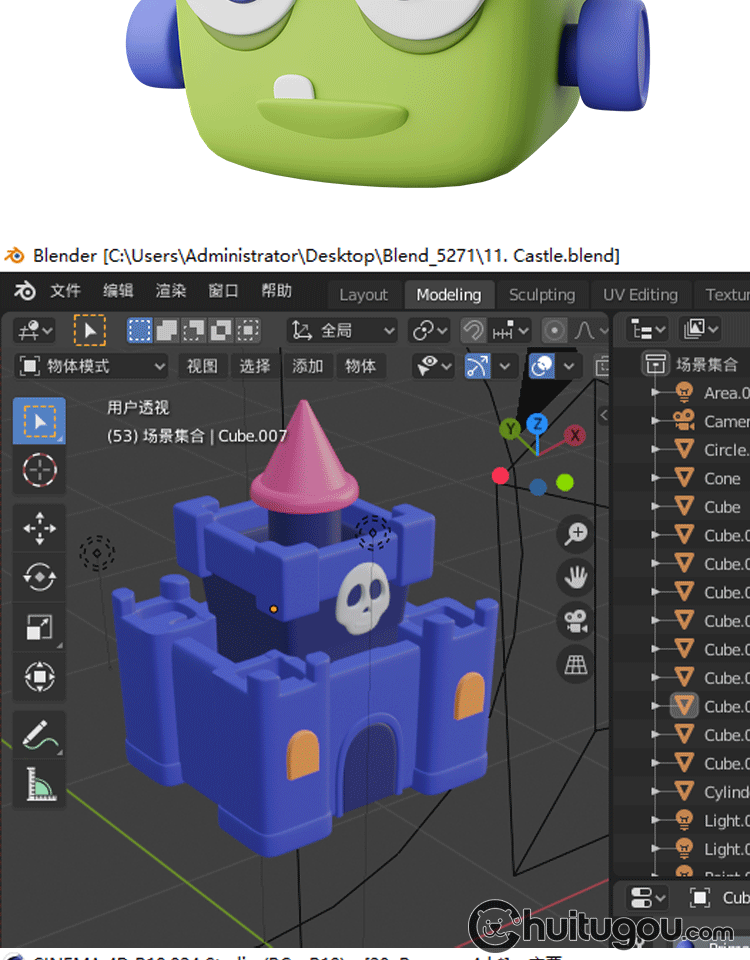Switch to the Sculpting workspace tab
The image size is (750, 960).
pos(541,294)
